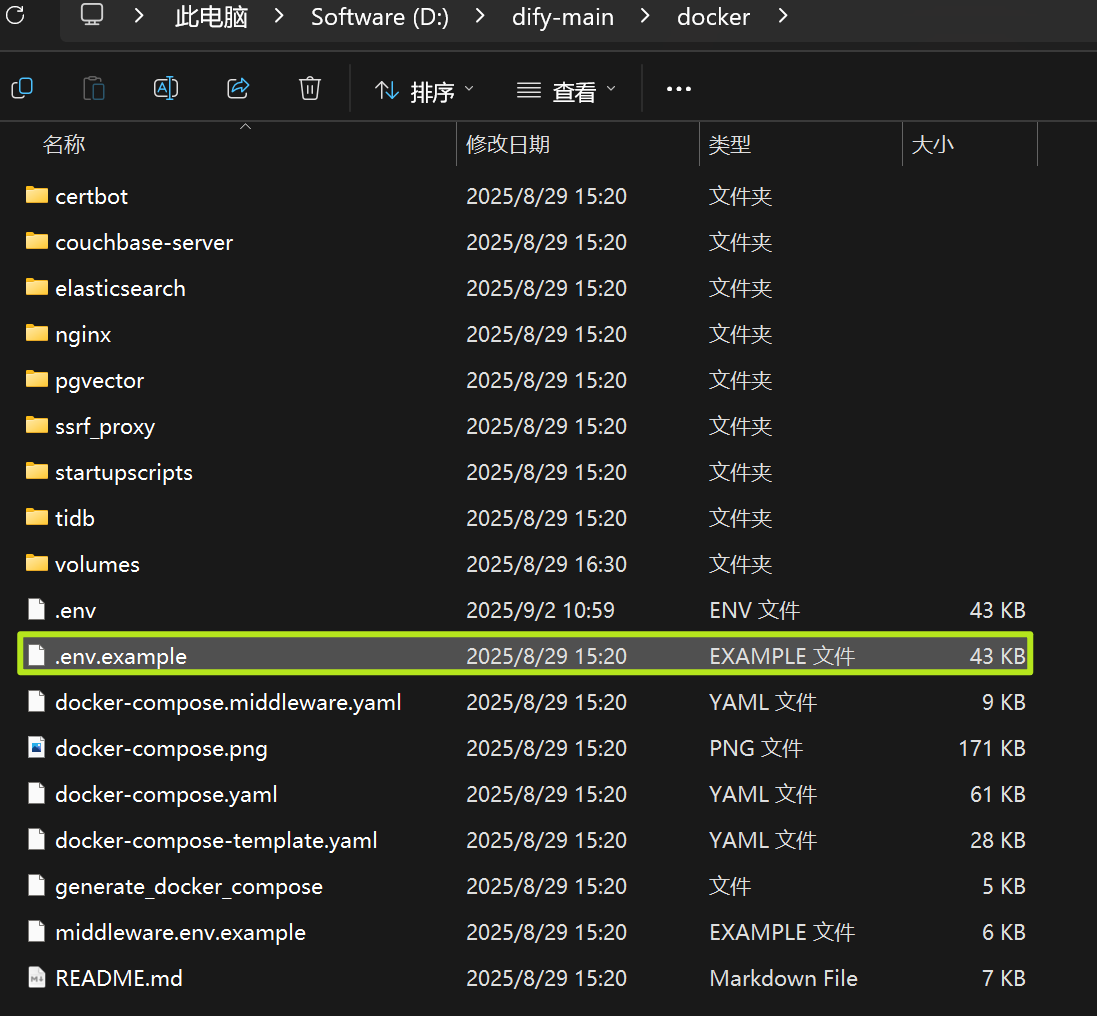Navigate to Software (D:) breadcrumb
This screenshot has width=1097, height=1016.
[380, 16]
